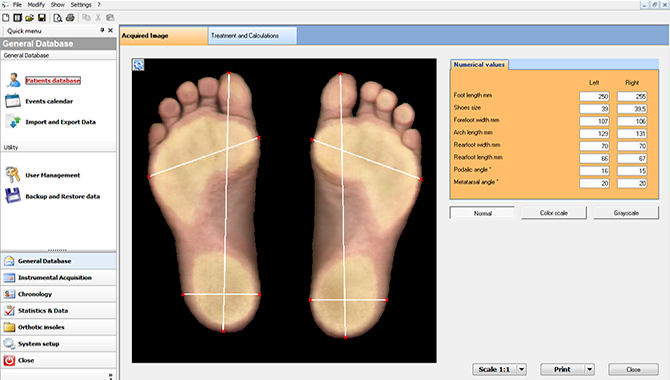Click the Print button
This screenshot has width=670, height=380.
click(x=562, y=369)
